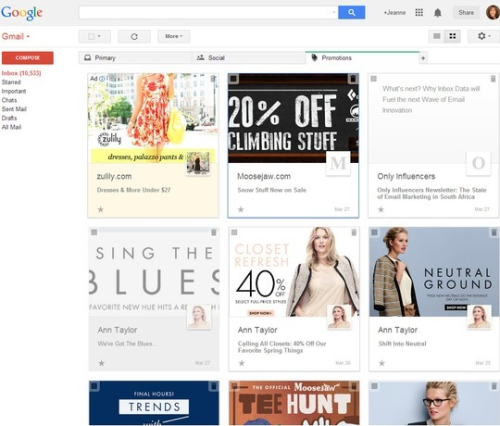The height and width of the screenshot is (426, 500).
Task: Click the Compose button
Action: (28, 58)
